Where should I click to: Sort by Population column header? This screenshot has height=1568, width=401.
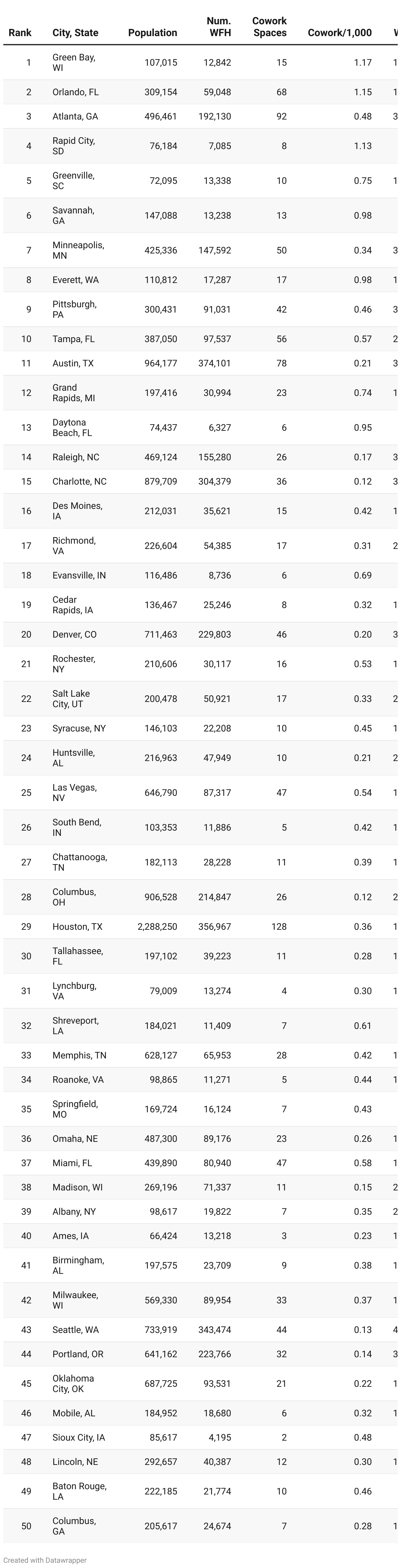(153, 33)
